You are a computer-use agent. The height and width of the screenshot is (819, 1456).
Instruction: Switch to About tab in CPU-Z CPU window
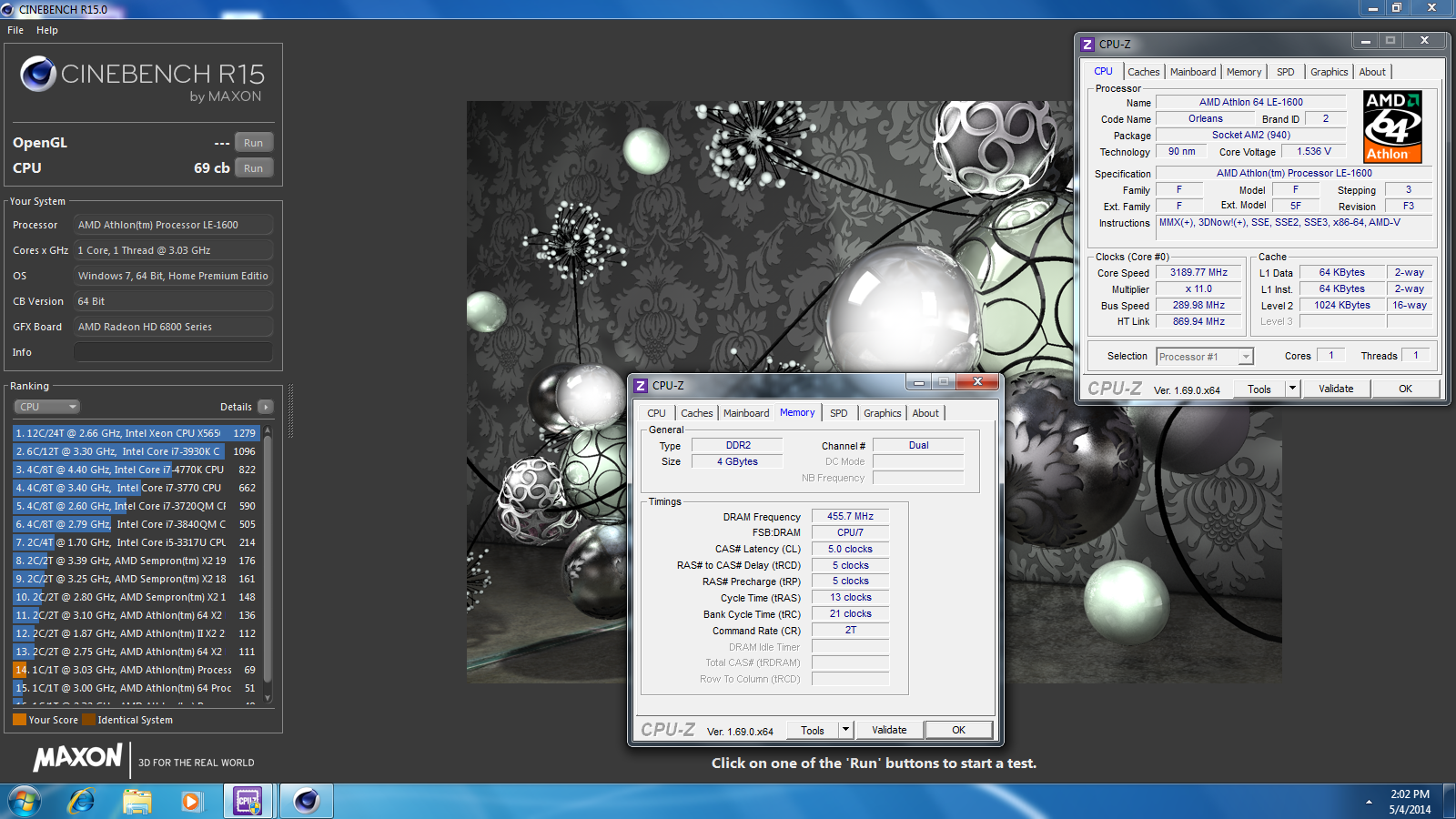pos(1372,72)
